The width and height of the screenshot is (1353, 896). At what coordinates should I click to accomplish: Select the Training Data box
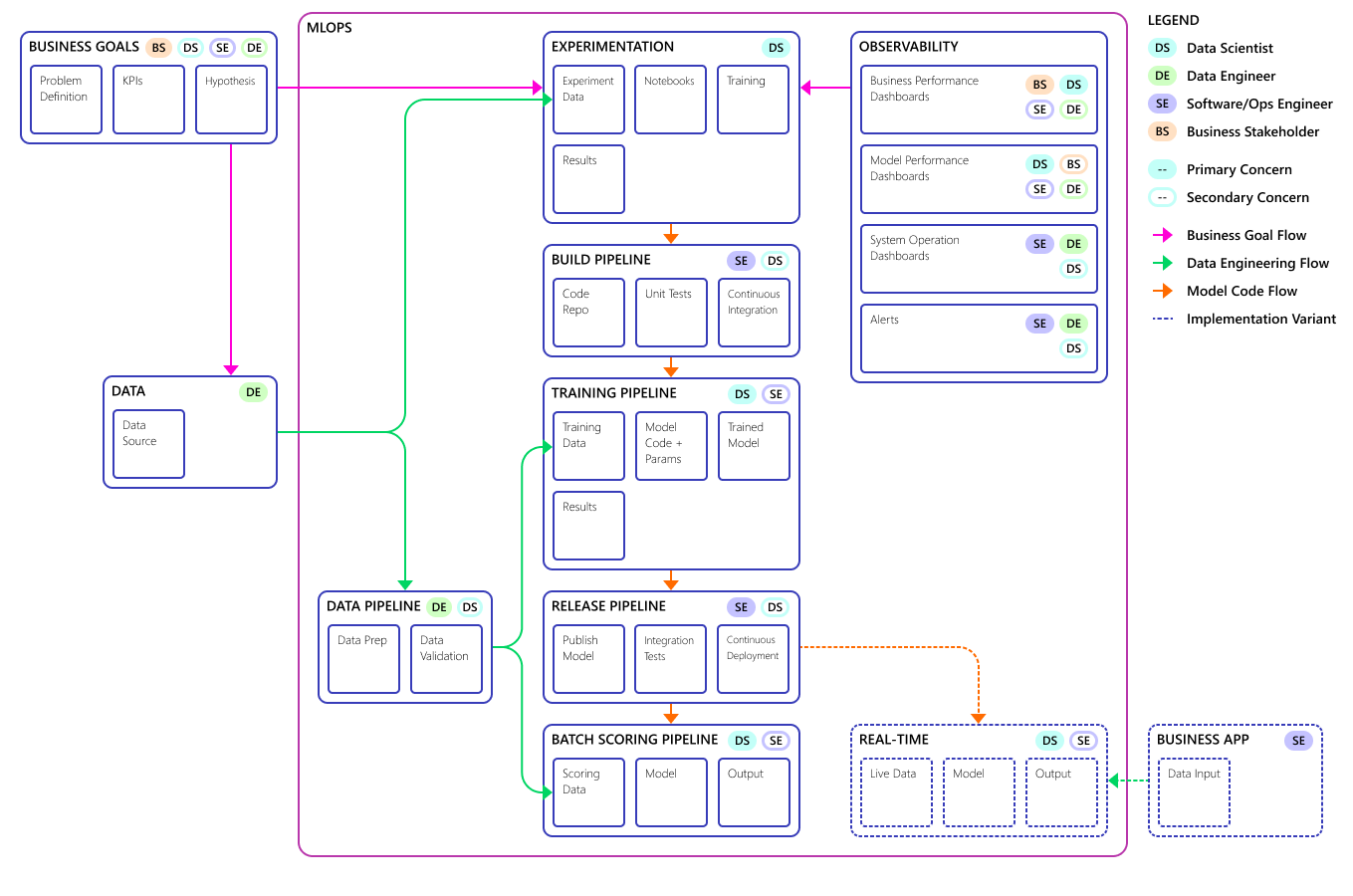click(588, 446)
